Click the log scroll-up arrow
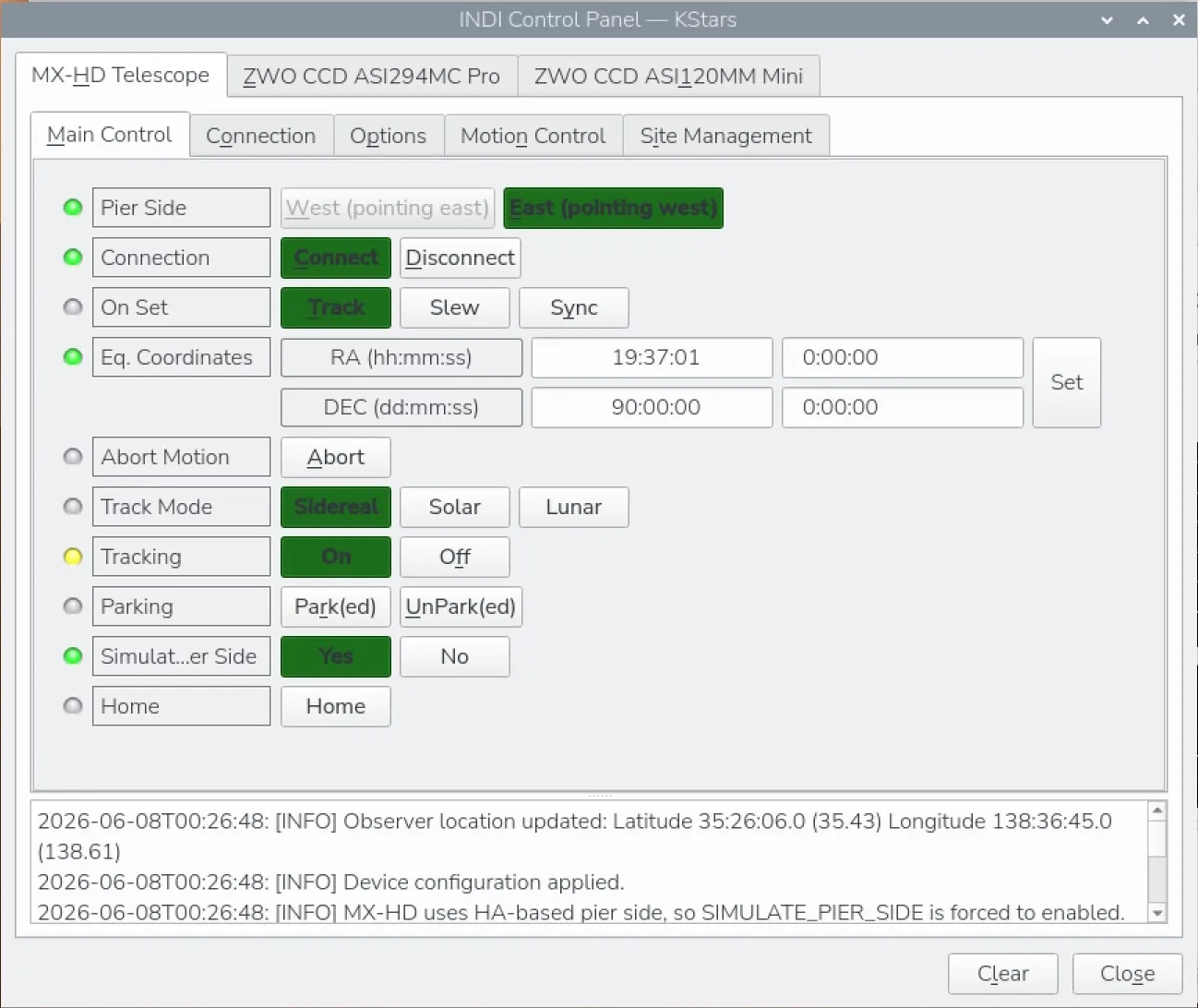 pos(1157,810)
